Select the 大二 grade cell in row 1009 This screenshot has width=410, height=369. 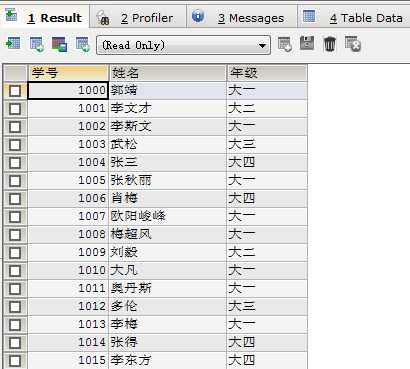coord(267,253)
